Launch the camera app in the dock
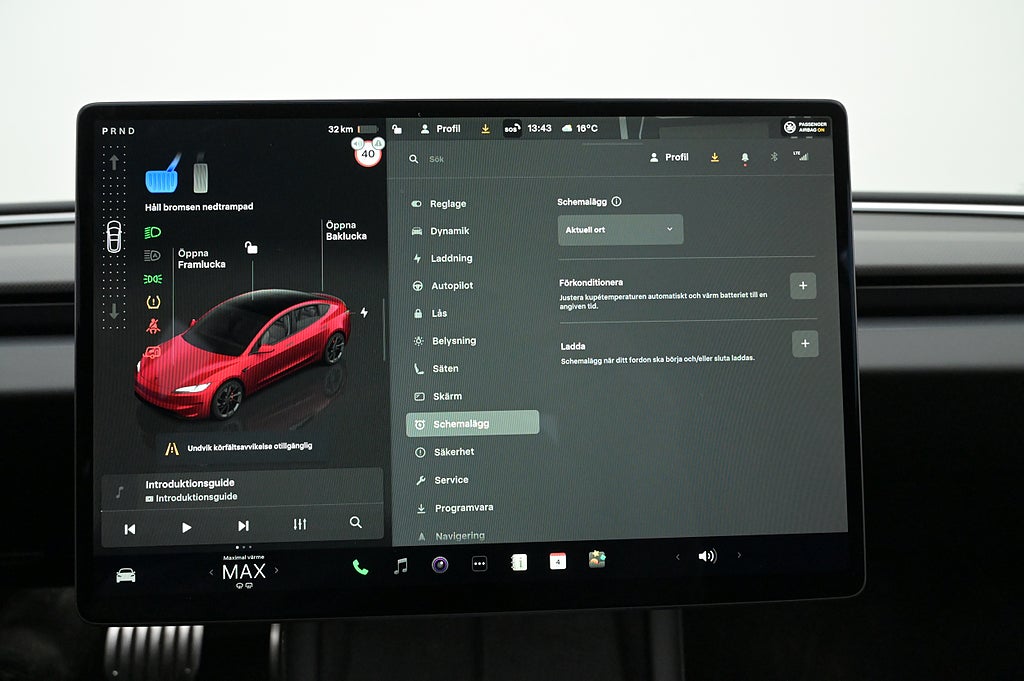Image resolution: width=1024 pixels, height=681 pixels. click(x=439, y=564)
